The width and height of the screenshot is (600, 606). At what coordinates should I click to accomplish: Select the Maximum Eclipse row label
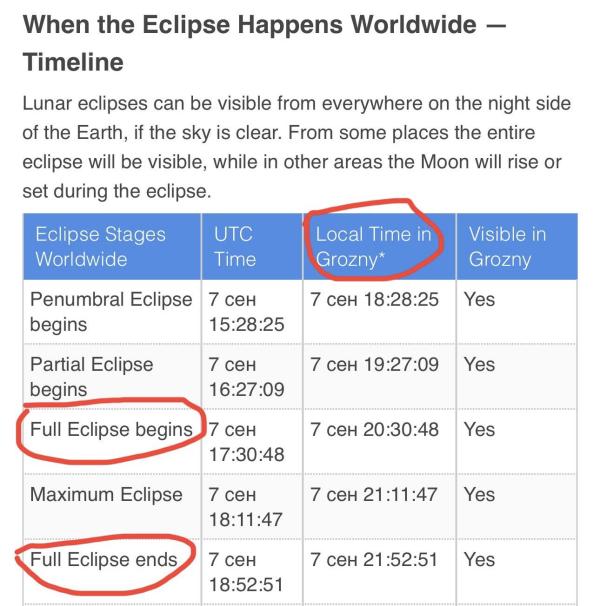(x=106, y=494)
